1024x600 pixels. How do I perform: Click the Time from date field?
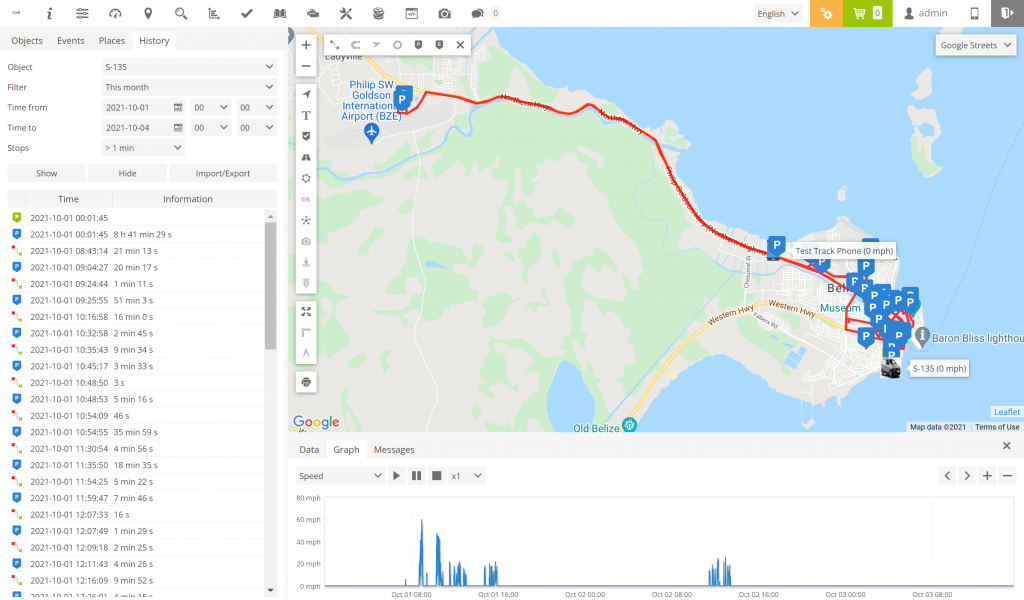pyautogui.click(x=144, y=107)
